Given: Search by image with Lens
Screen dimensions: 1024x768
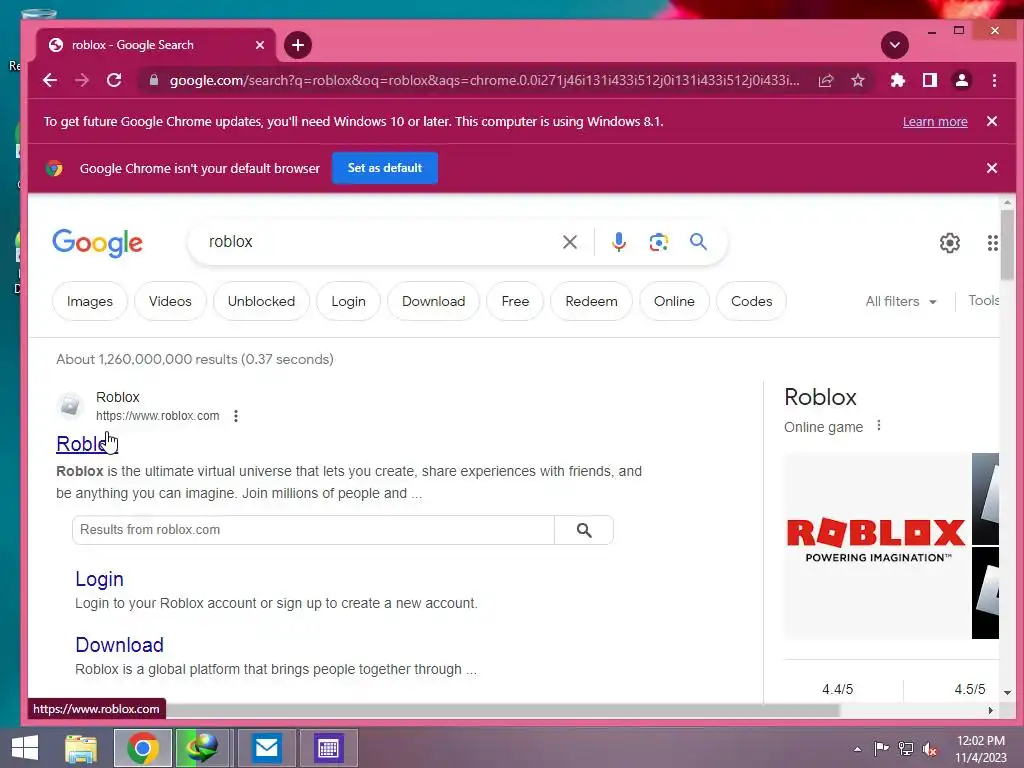Looking at the screenshot, I should point(658,242).
